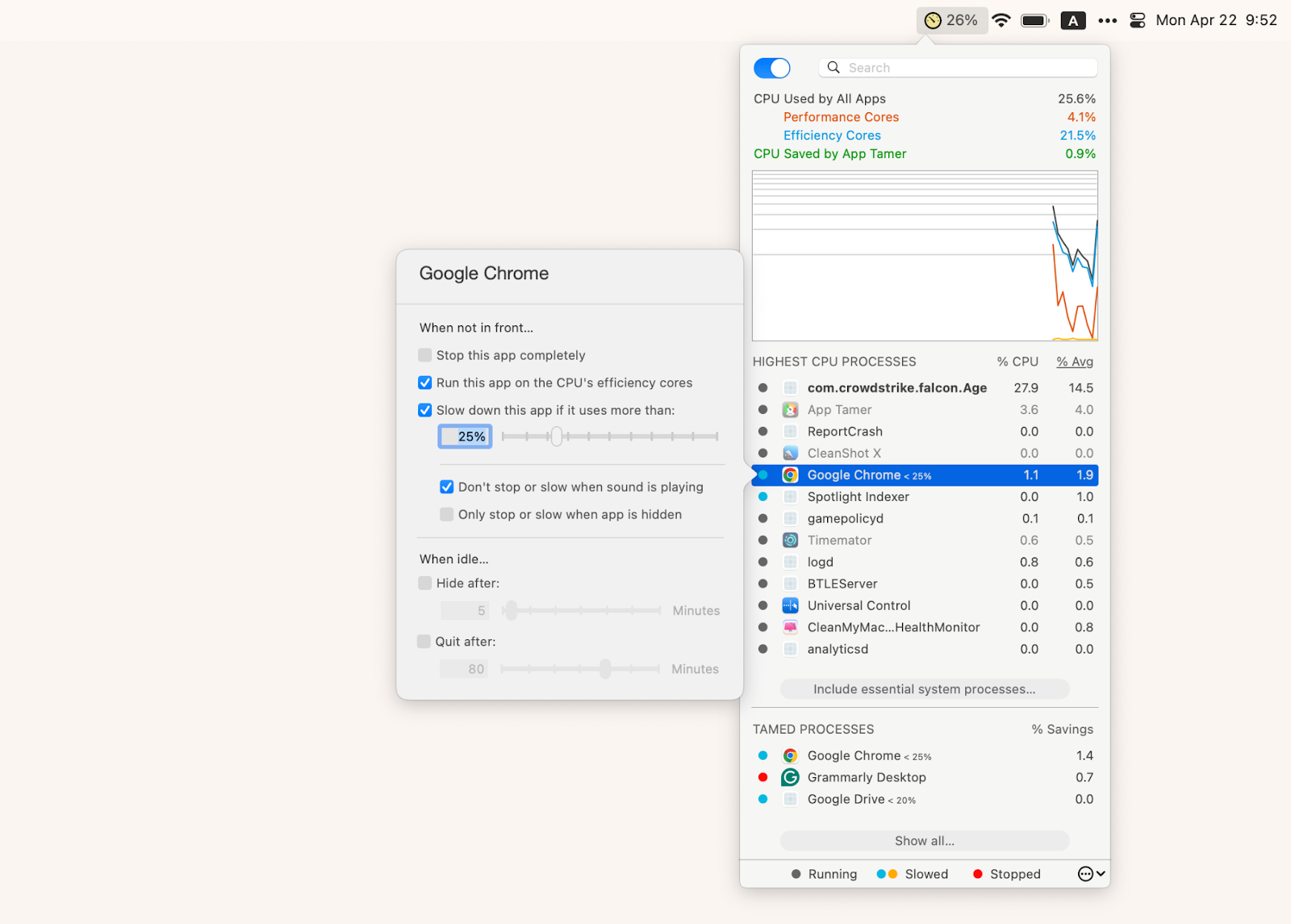Image resolution: width=1291 pixels, height=924 pixels.
Task: Click the App Tamer icon in process list
Action: tap(790, 409)
